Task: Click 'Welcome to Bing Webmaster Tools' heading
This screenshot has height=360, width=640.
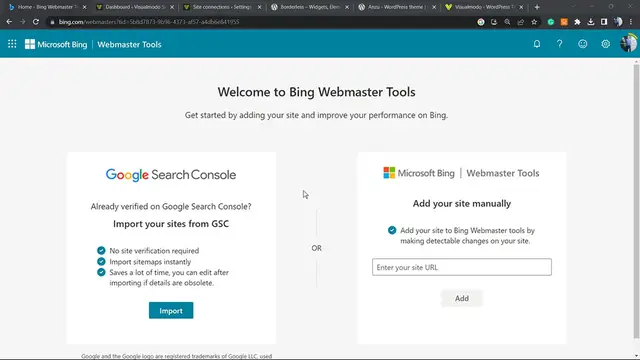Action: click(x=316, y=92)
